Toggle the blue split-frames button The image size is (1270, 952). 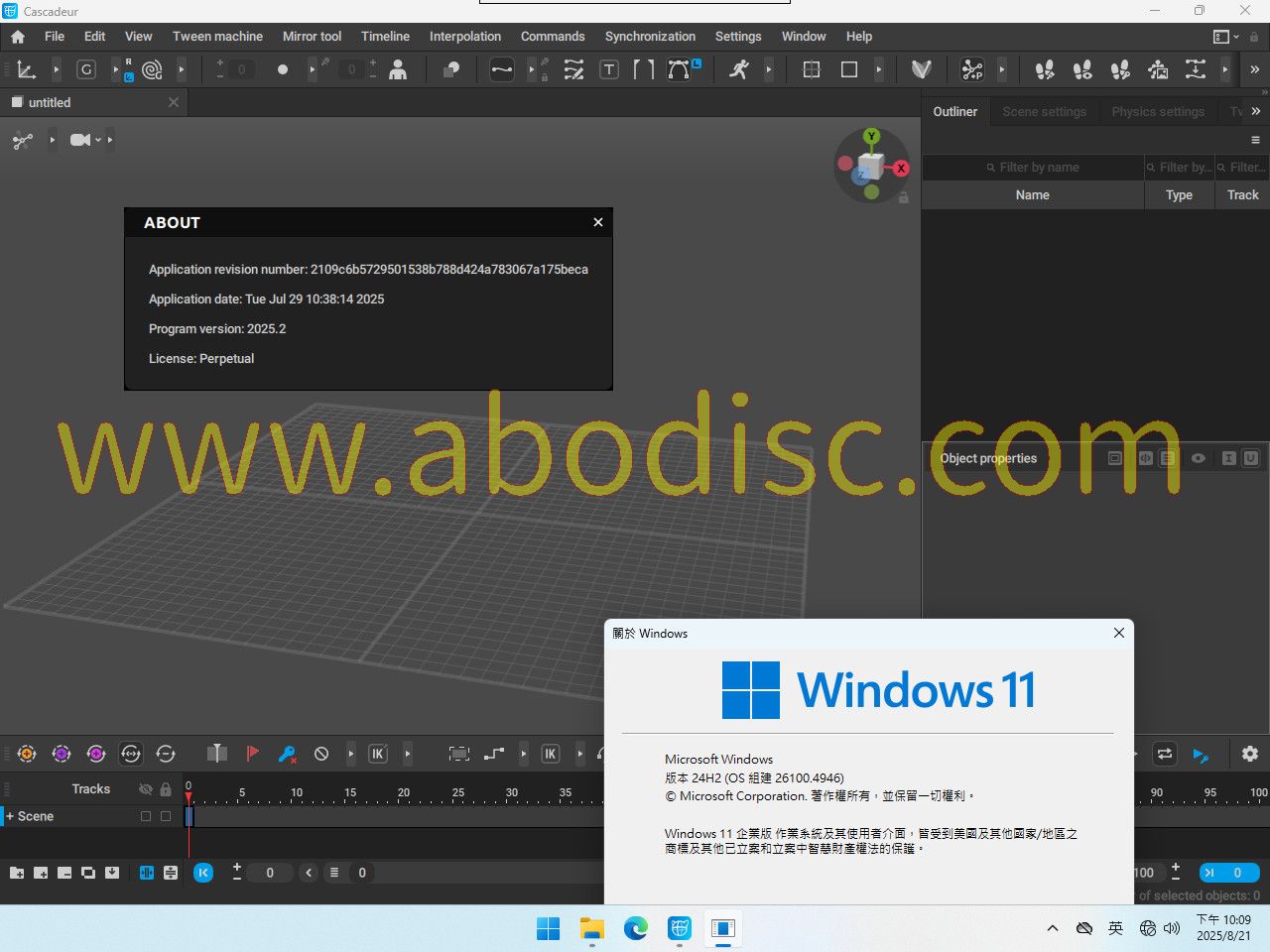pos(146,873)
